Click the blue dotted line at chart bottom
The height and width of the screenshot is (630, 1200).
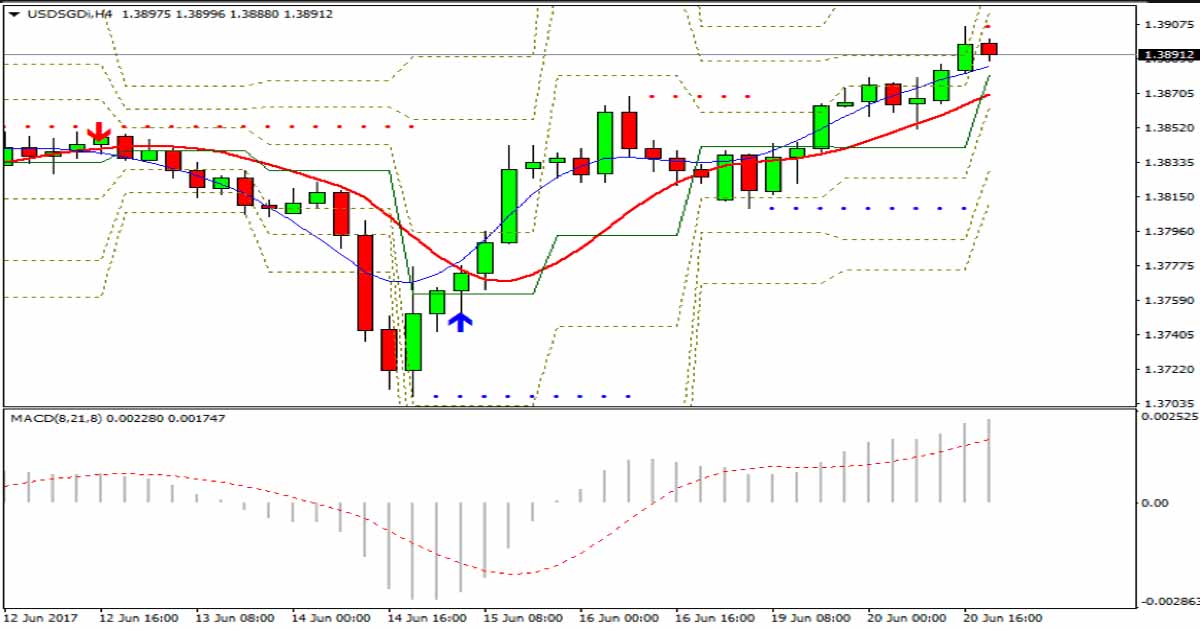coord(530,396)
